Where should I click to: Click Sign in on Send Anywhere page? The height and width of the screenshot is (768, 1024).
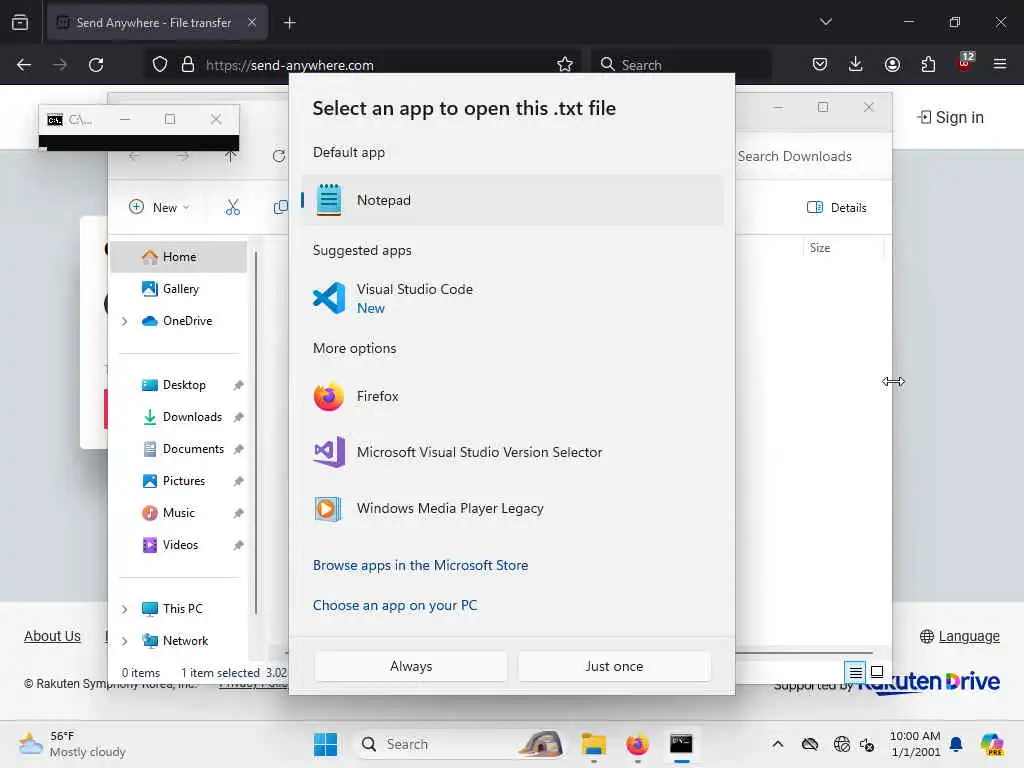click(950, 118)
